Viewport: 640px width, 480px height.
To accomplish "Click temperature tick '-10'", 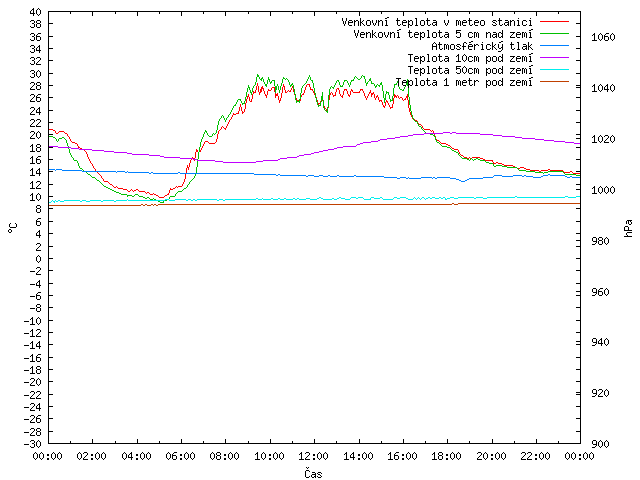I will click(33, 320).
